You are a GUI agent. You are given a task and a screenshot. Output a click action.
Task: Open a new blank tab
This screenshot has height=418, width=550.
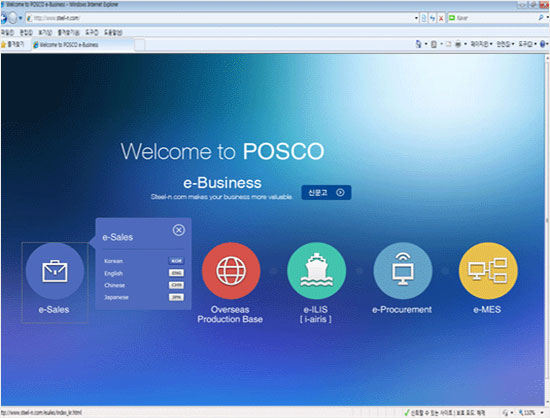coord(140,45)
